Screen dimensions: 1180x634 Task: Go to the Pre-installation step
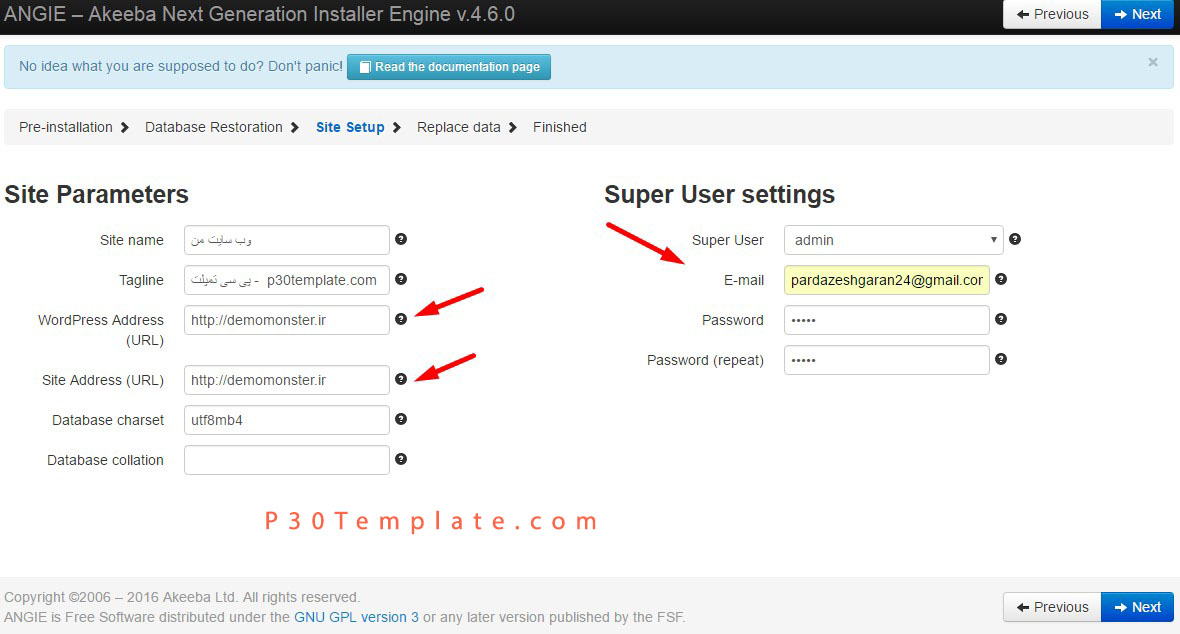[x=65, y=127]
